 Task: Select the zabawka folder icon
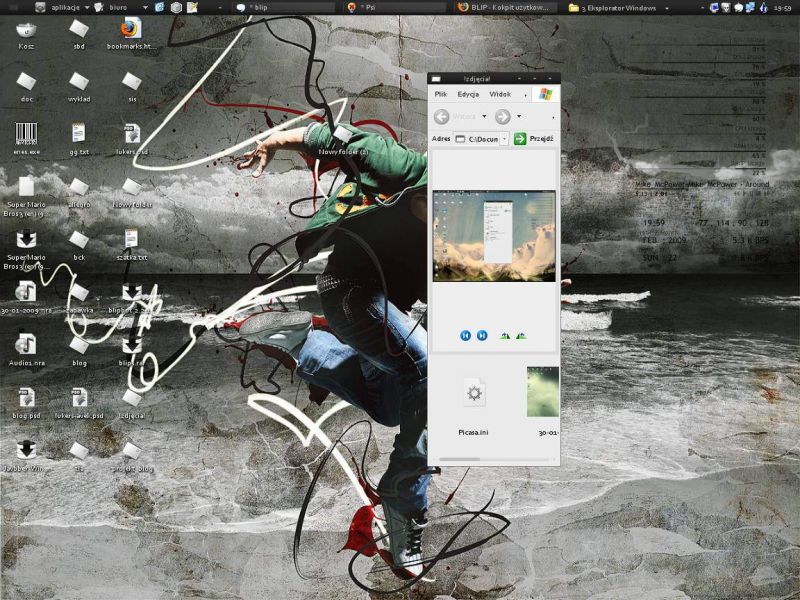[79, 293]
